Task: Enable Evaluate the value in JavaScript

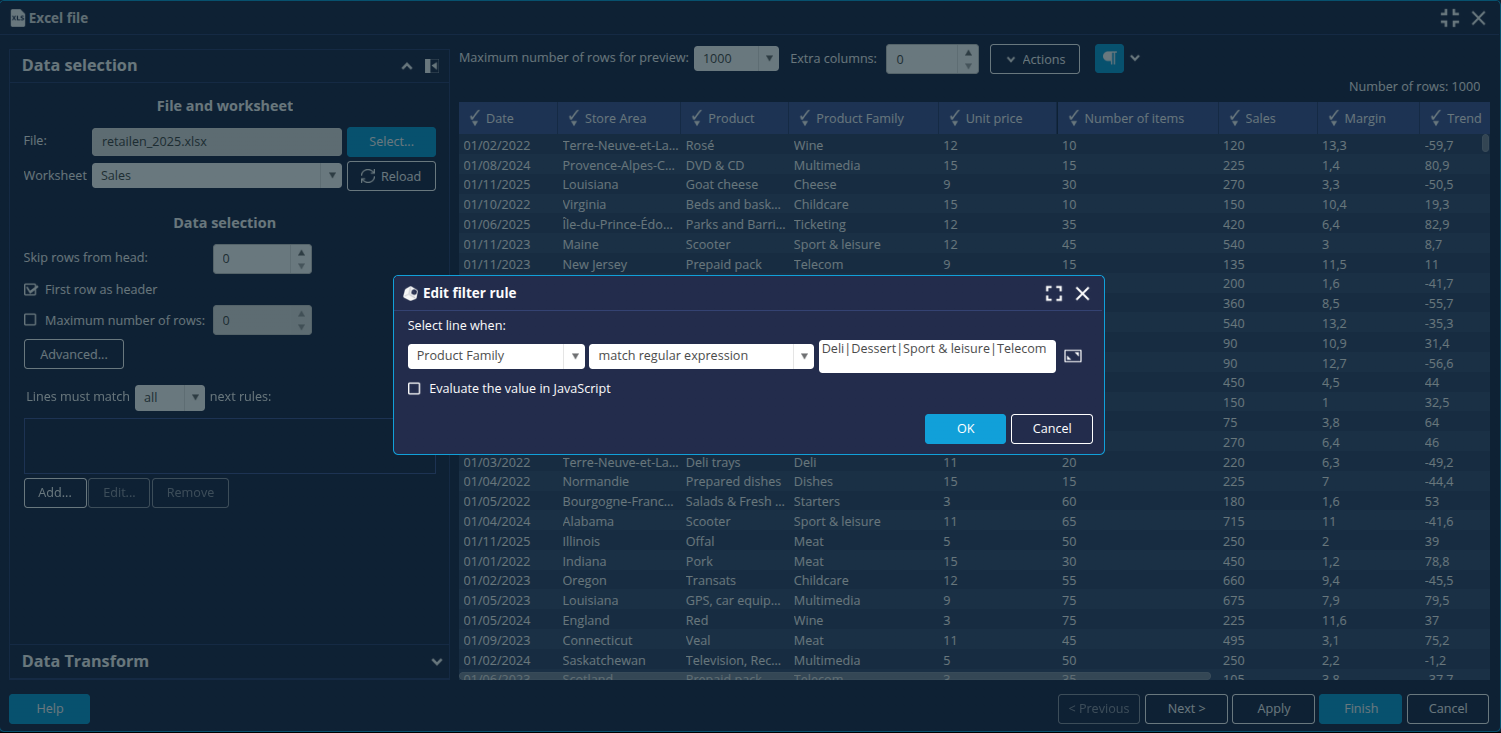Action: [x=414, y=389]
